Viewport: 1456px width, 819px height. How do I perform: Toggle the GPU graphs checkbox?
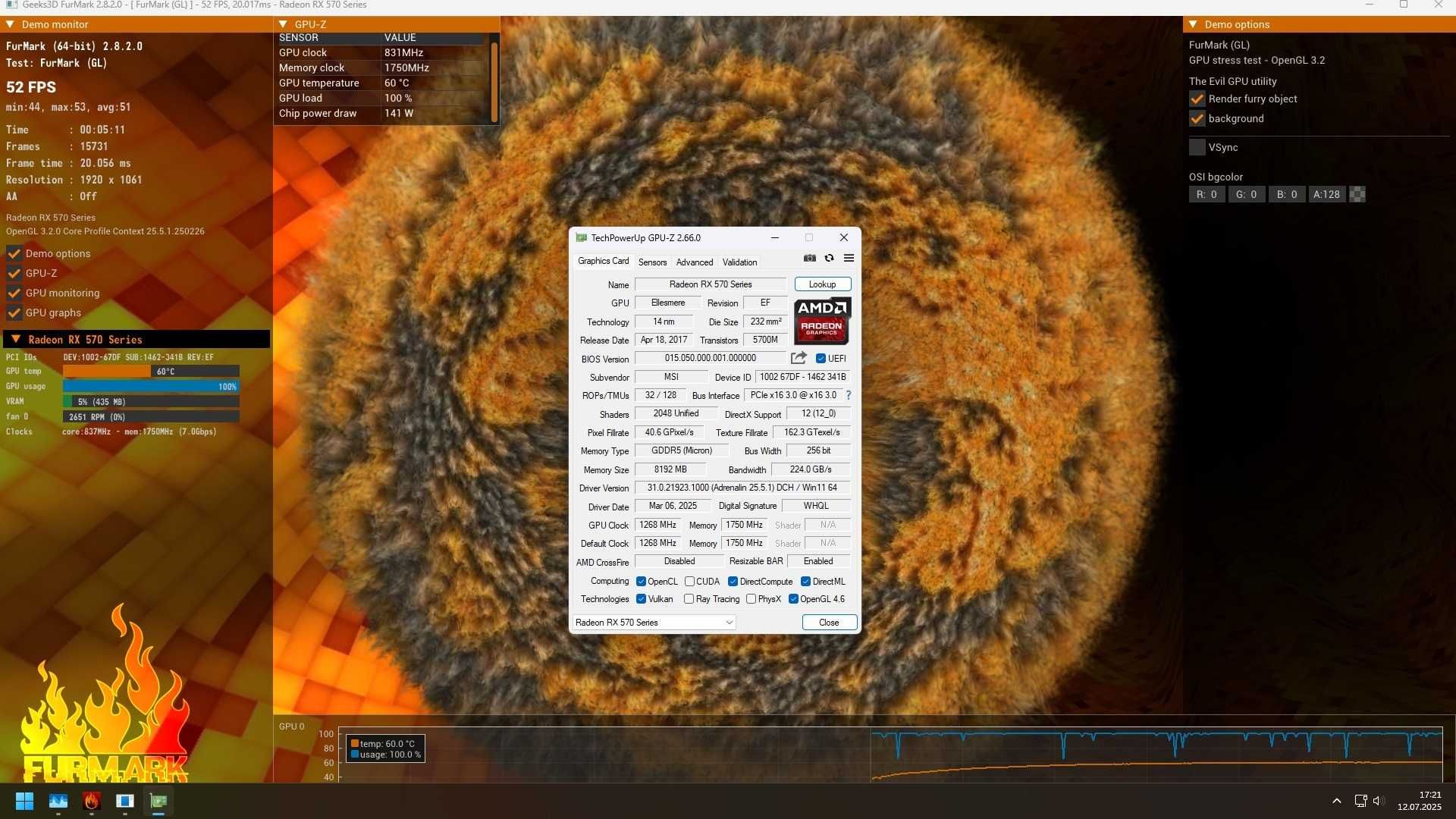point(14,312)
